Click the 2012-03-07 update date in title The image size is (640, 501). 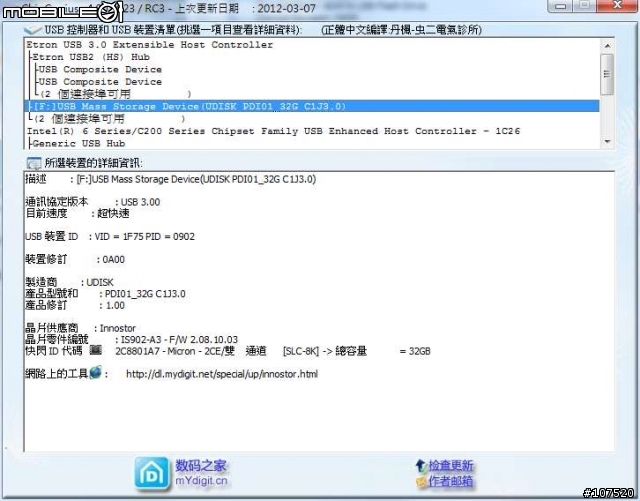287,8
